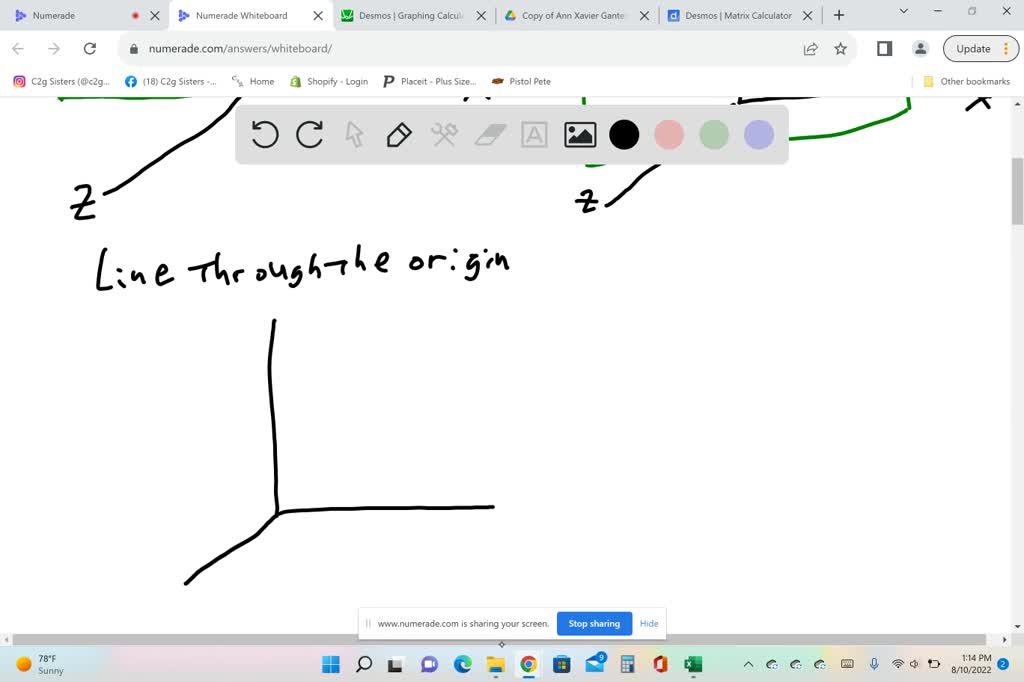Select the shapes/tools icon on the toolbar
The width and height of the screenshot is (1024, 682).
(x=444, y=134)
